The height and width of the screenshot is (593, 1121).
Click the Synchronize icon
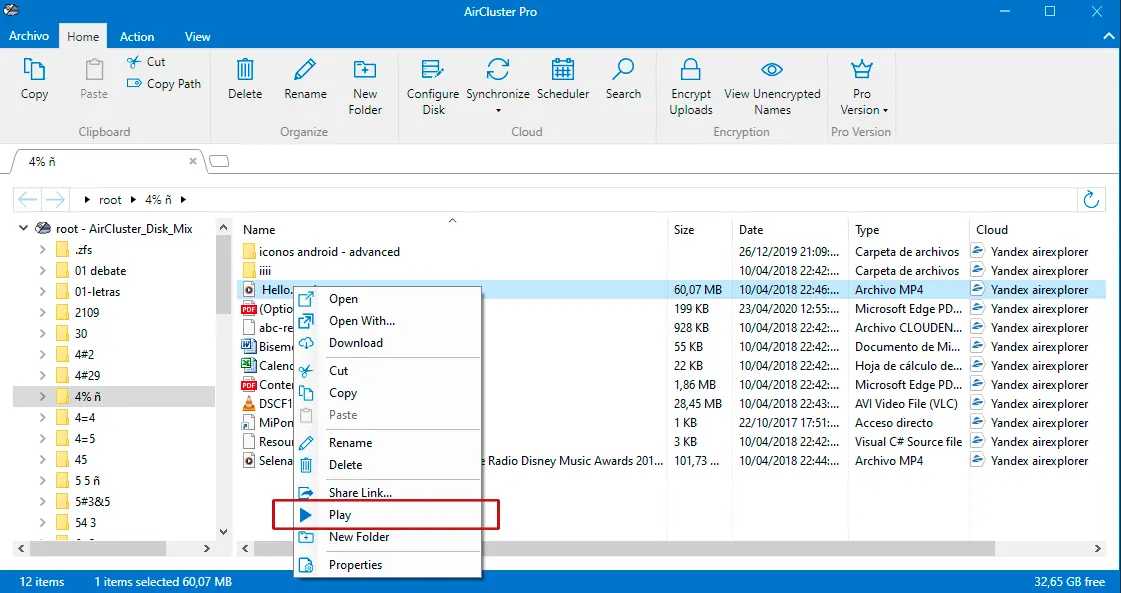498,69
